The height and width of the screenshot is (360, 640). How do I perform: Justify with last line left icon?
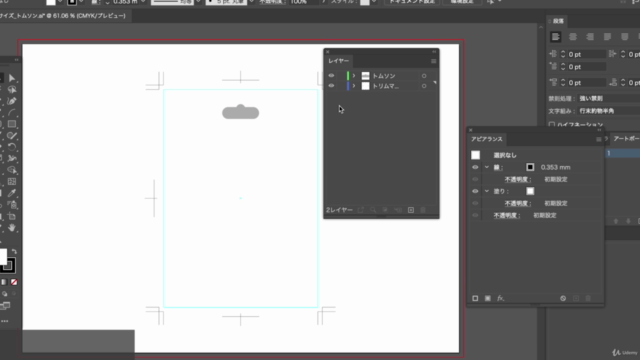point(607,37)
